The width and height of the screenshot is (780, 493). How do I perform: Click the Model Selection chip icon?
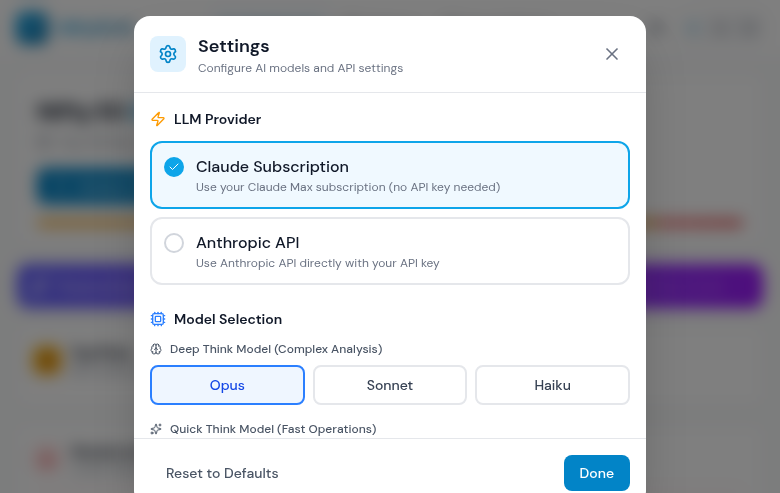pyautogui.click(x=158, y=319)
